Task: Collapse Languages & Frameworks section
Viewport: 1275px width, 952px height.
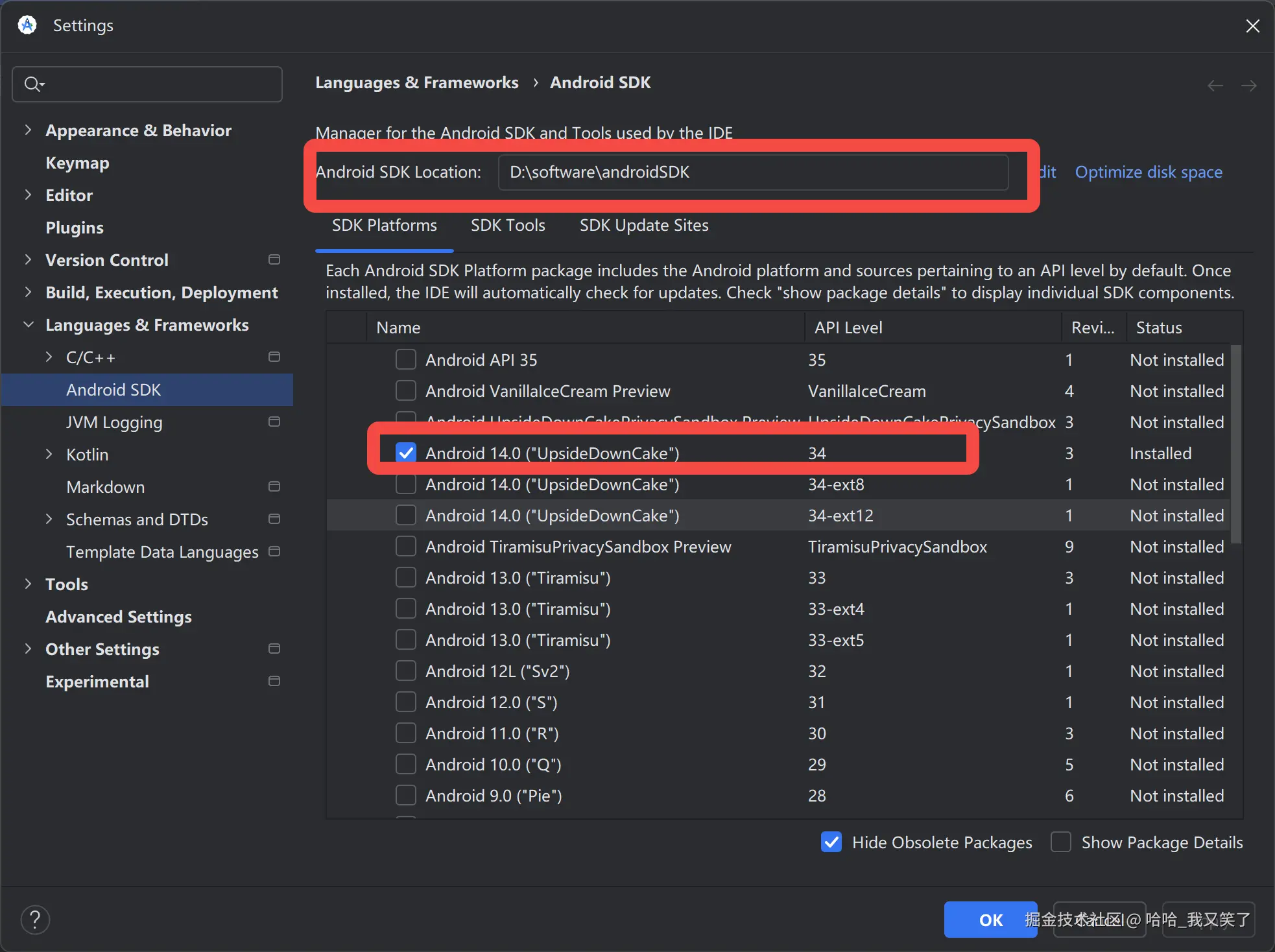Action: (x=28, y=324)
